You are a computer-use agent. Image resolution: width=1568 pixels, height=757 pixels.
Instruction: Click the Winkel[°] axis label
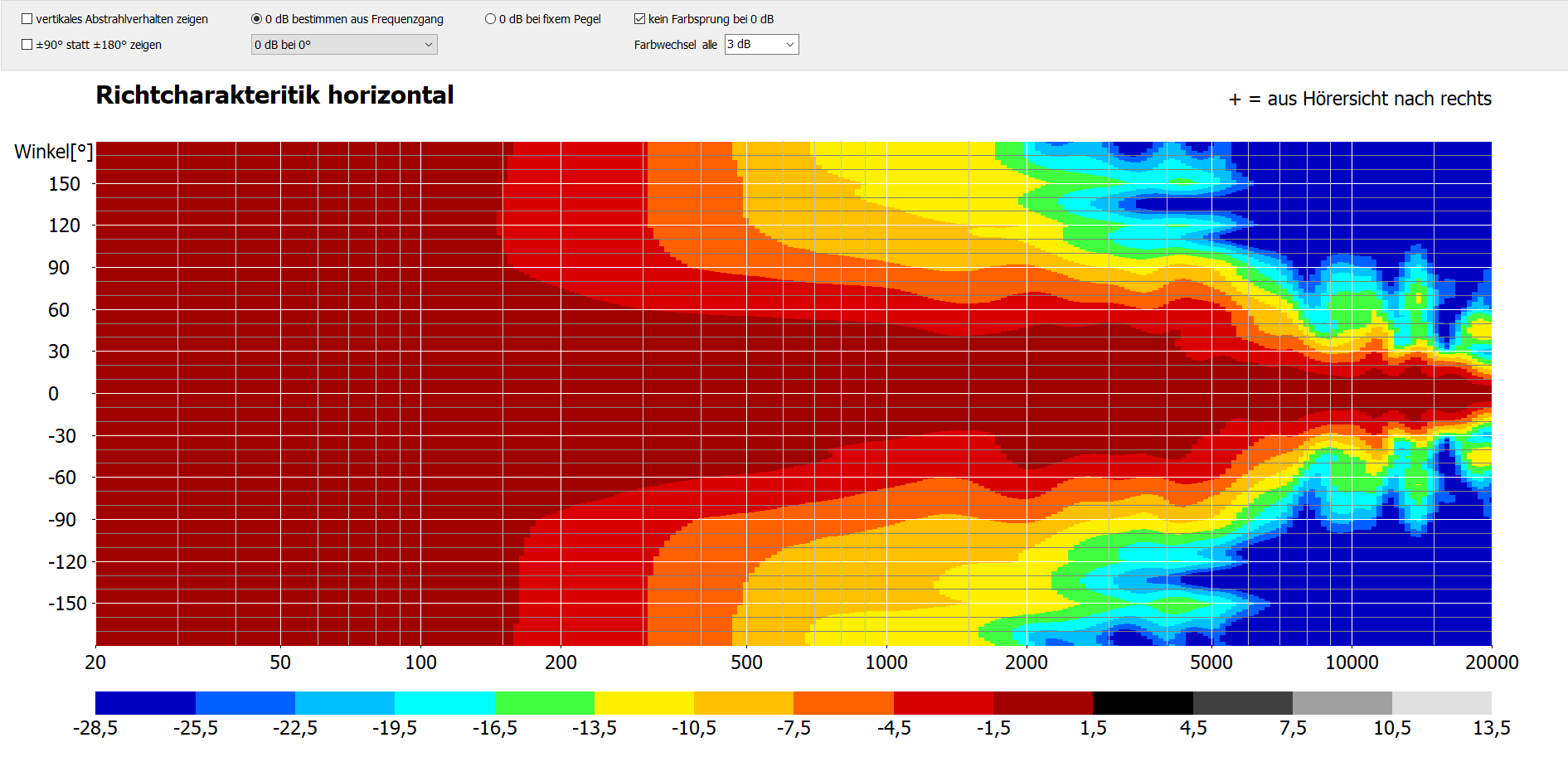[x=53, y=152]
